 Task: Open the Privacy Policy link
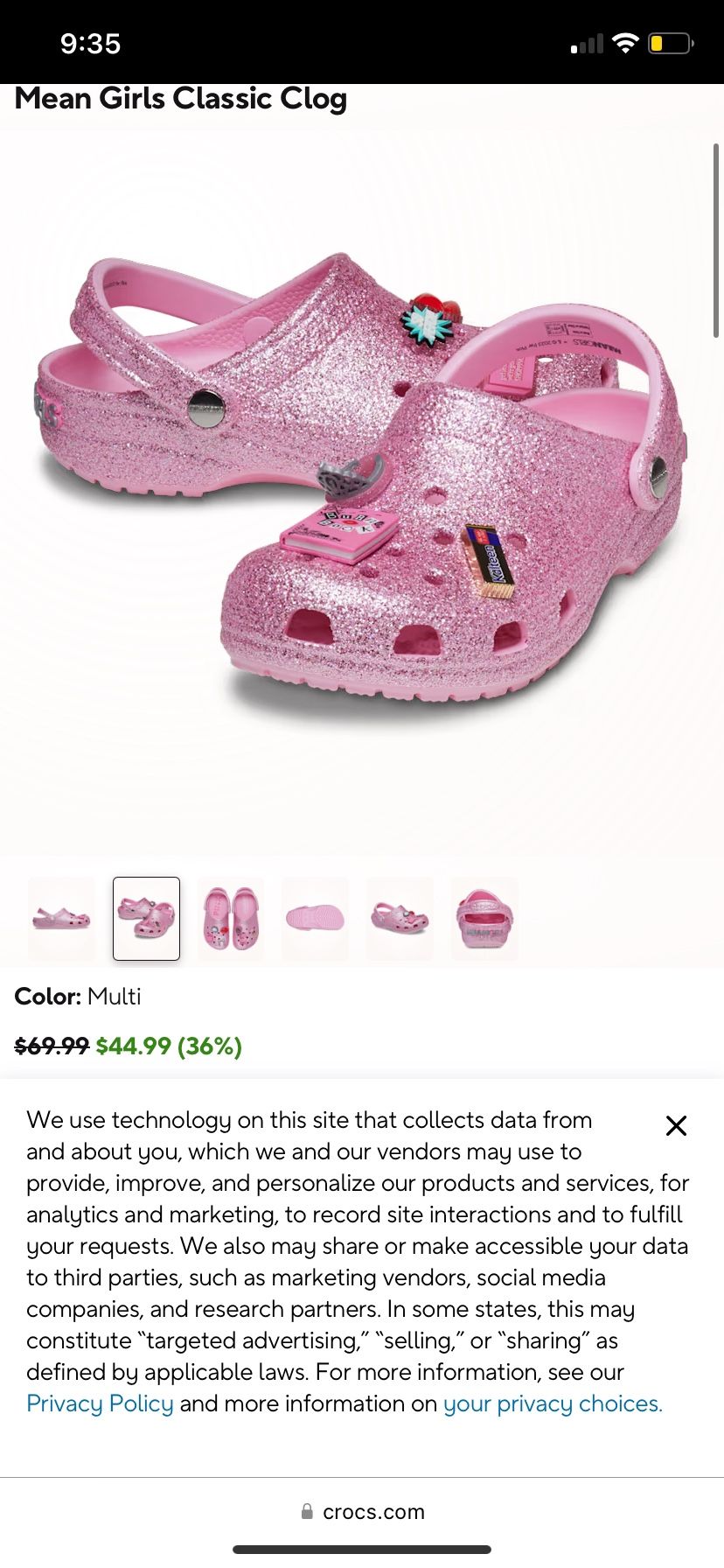point(100,1403)
